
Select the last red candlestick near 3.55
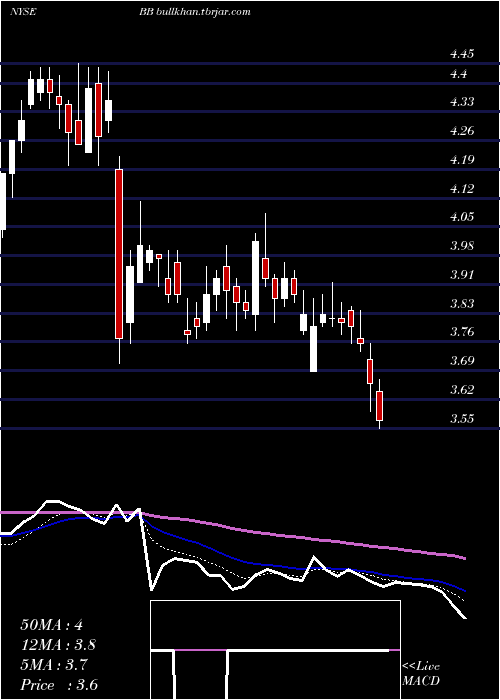380,406
